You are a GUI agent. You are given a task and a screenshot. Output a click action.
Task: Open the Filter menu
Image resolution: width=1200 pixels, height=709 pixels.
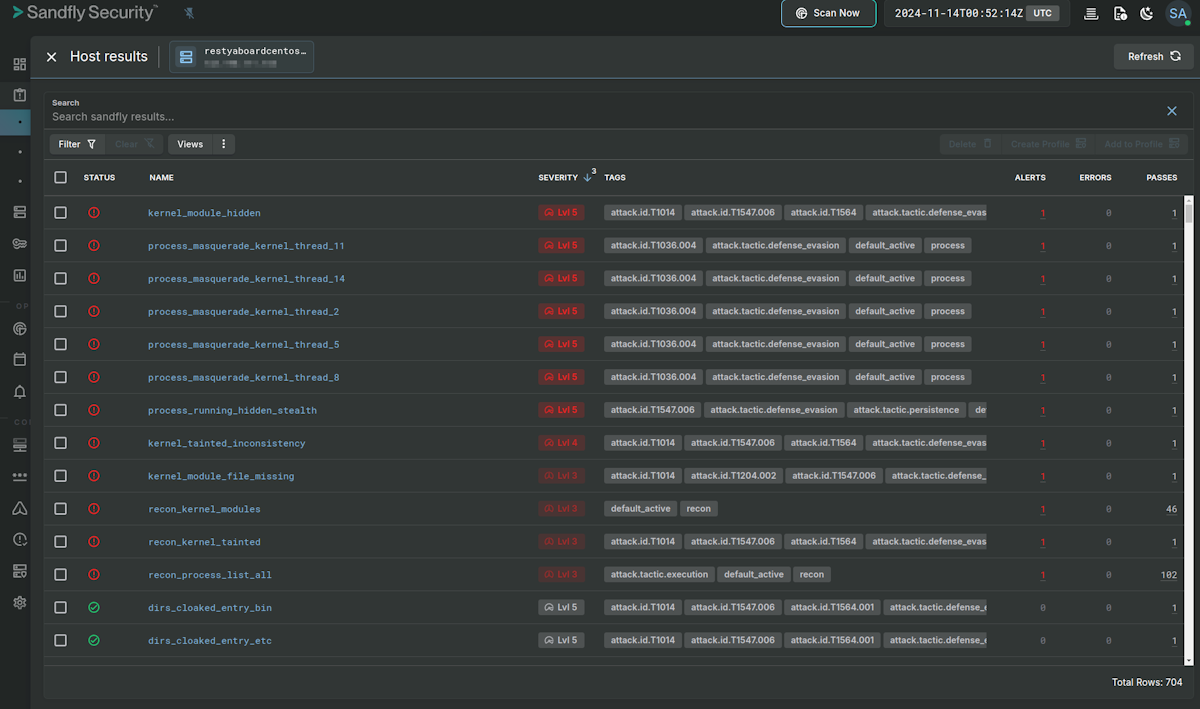coord(76,144)
